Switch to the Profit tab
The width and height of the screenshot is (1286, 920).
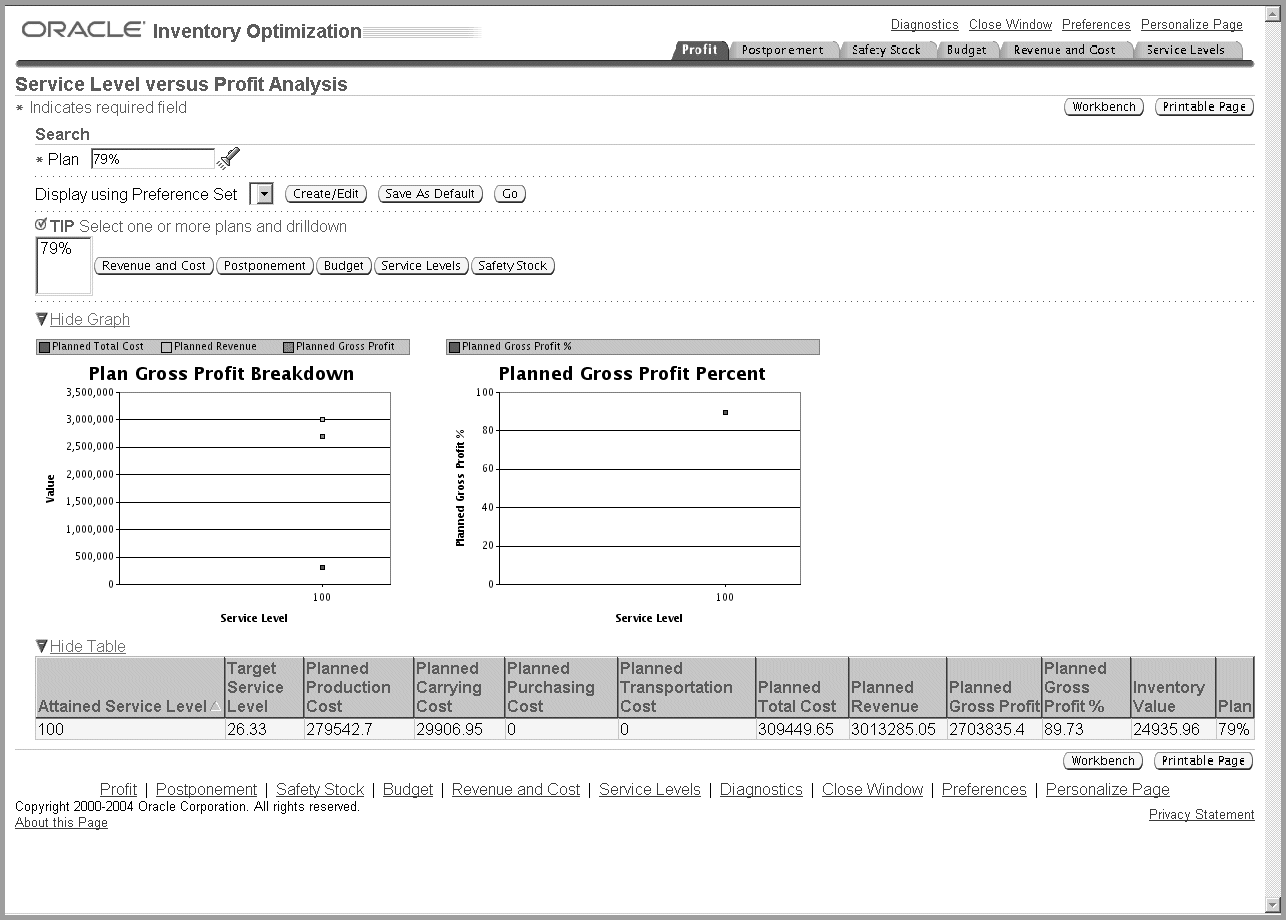click(700, 50)
